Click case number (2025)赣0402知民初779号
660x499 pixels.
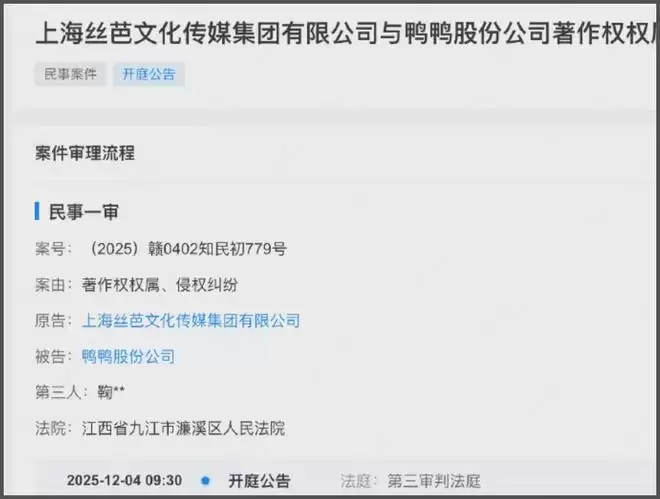(x=188, y=249)
